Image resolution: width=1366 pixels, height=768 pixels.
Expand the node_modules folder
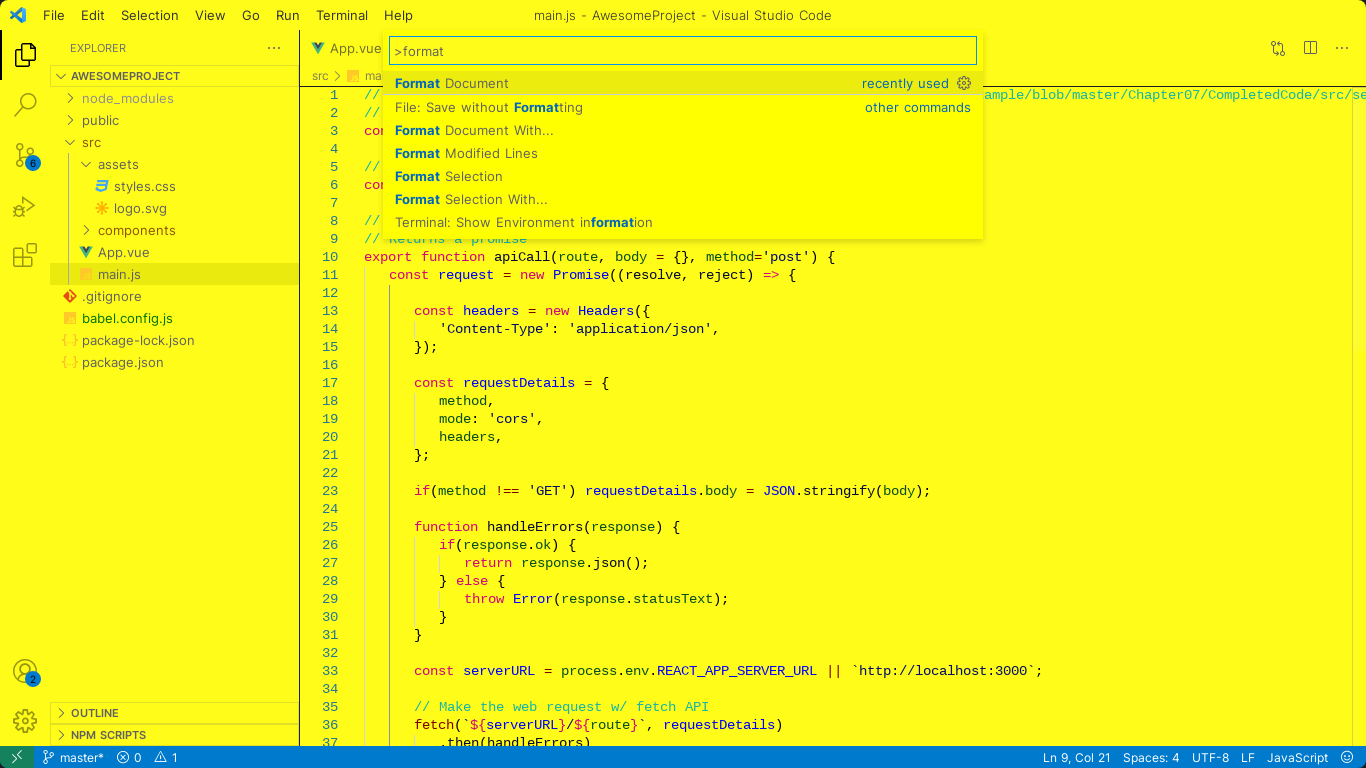point(127,98)
